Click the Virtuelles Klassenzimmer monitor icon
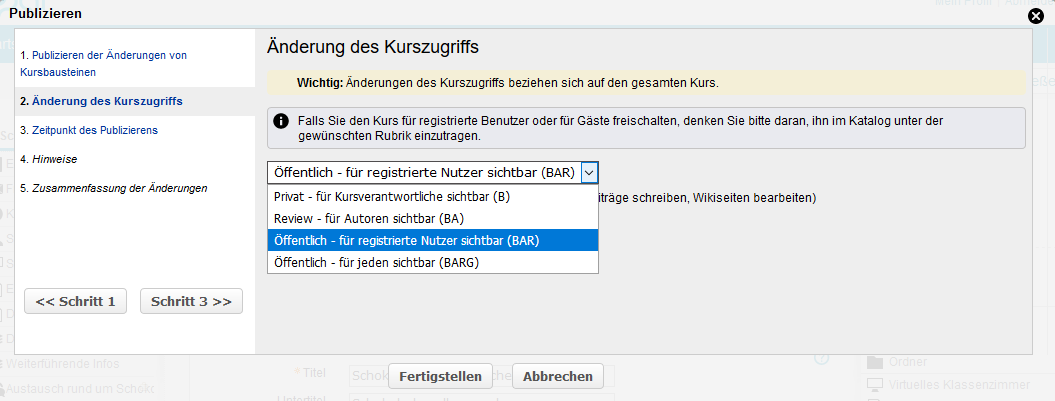Image resolution: width=1055 pixels, height=401 pixels. point(875,384)
